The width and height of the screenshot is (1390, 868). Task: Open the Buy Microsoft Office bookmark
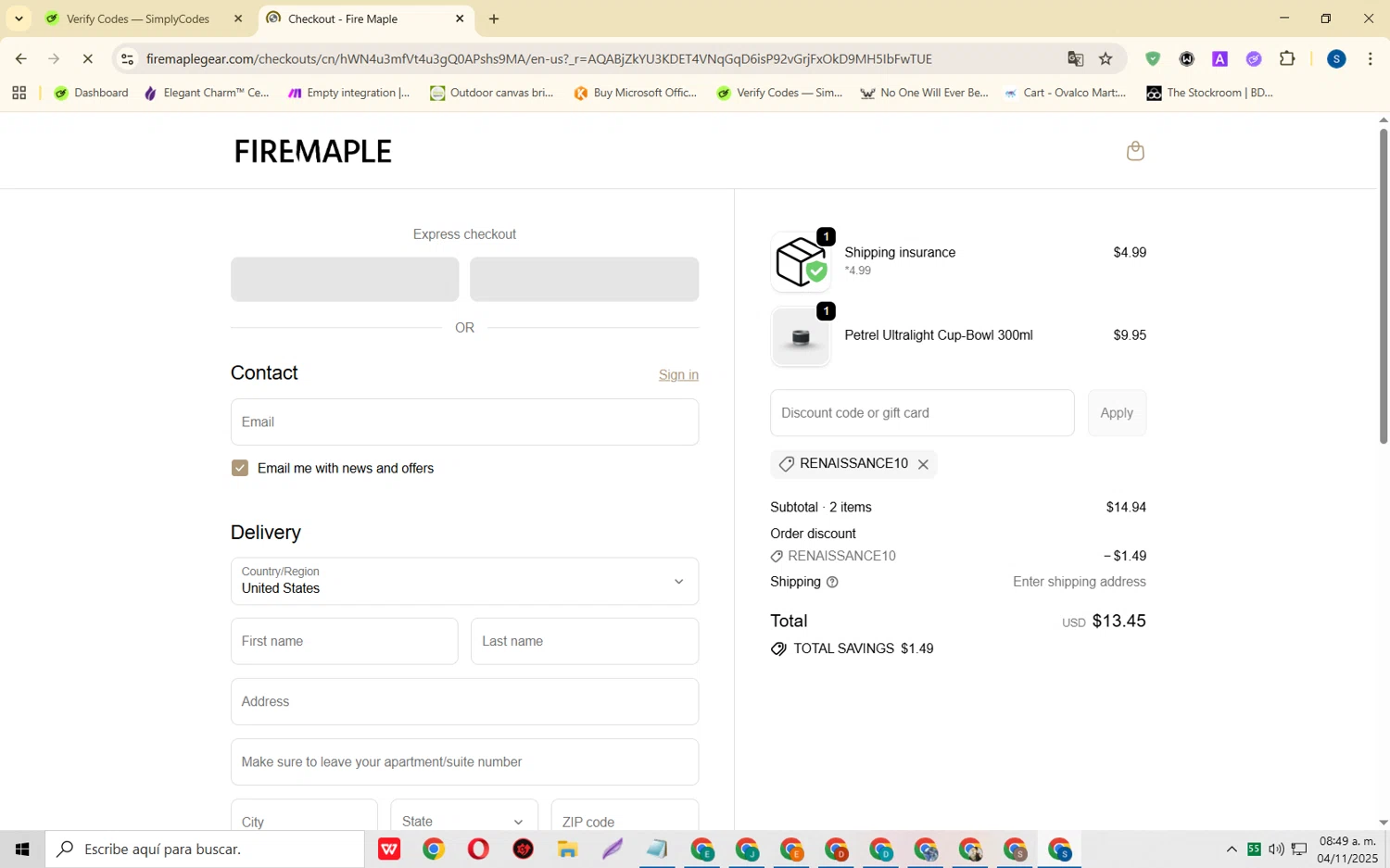(635, 93)
